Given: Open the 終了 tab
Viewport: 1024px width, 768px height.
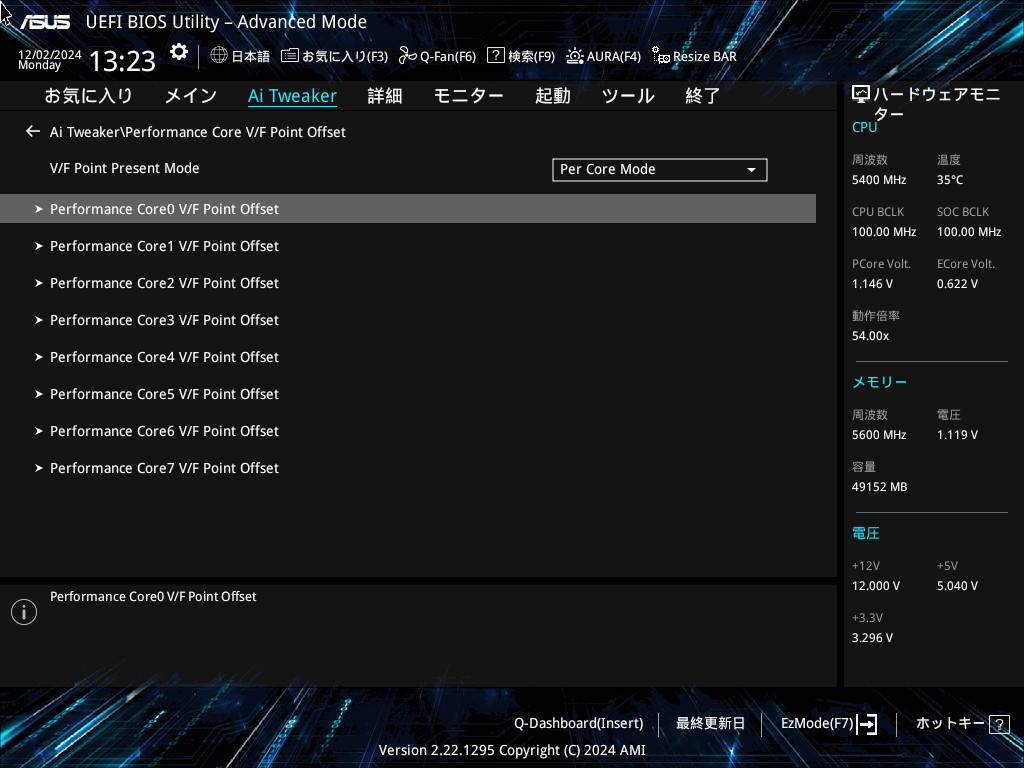Looking at the screenshot, I should coord(702,95).
